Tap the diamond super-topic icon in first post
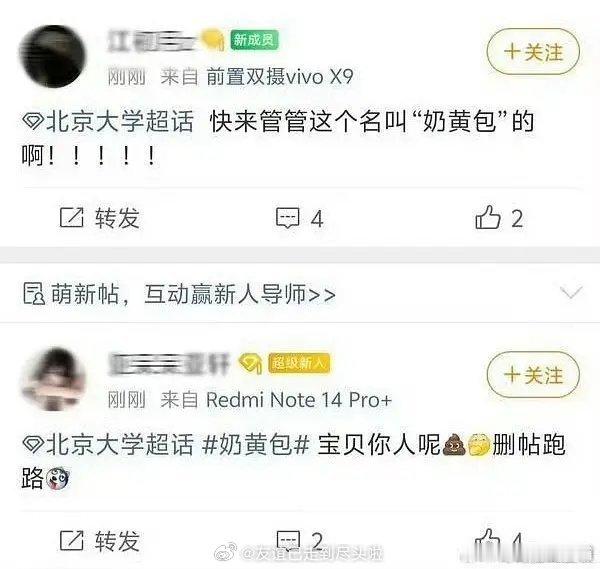This screenshot has width=600, height=569. pos(33,122)
